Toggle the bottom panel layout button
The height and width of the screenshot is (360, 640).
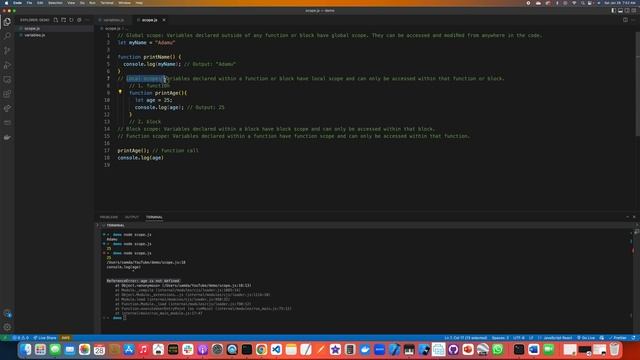(x=620, y=11)
